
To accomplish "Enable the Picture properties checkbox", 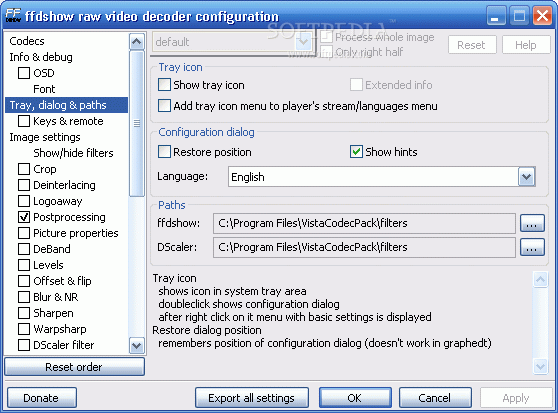I will (x=24, y=233).
